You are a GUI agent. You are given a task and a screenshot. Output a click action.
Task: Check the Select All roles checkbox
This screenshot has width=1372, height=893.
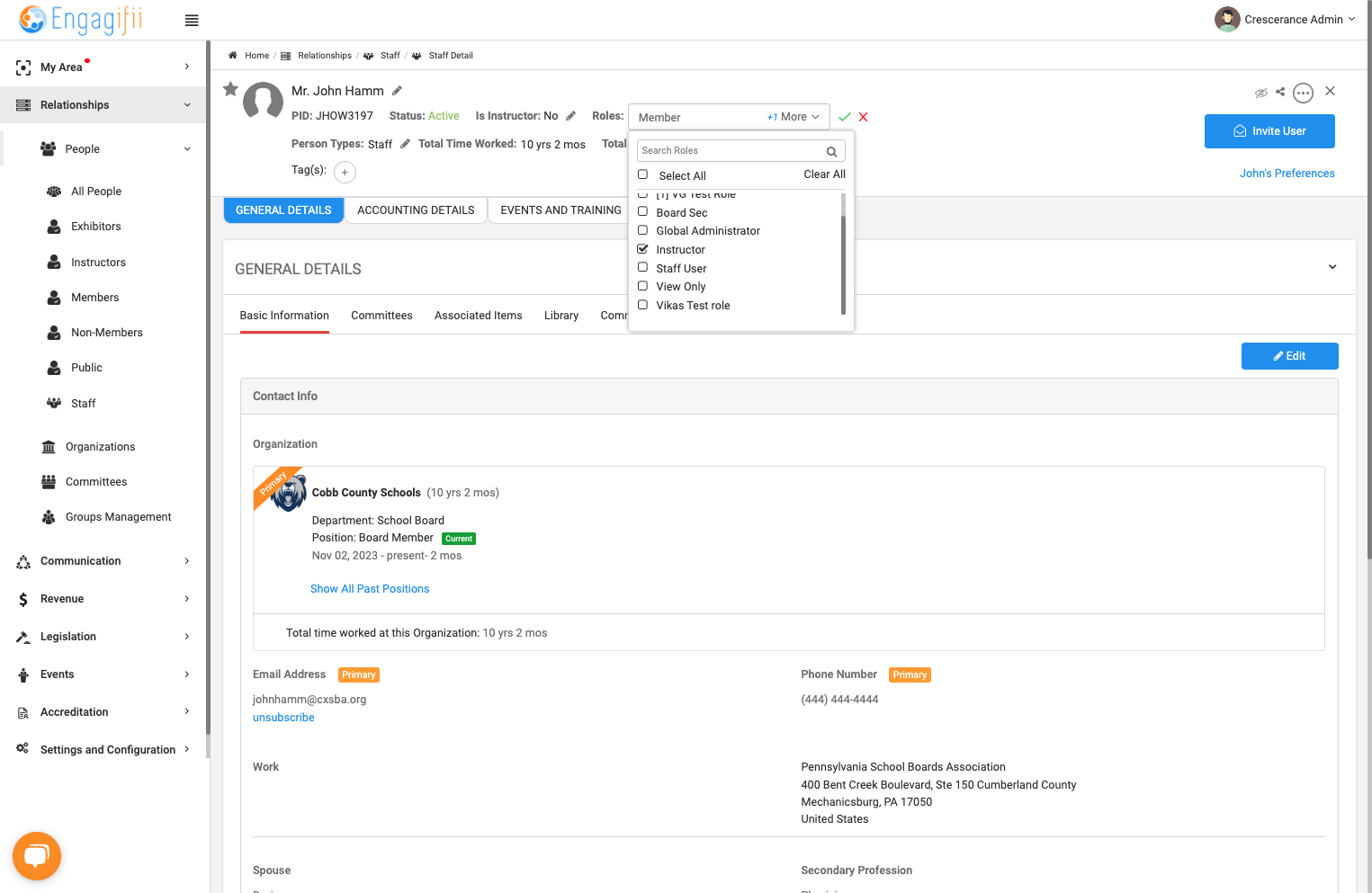pyautogui.click(x=642, y=174)
